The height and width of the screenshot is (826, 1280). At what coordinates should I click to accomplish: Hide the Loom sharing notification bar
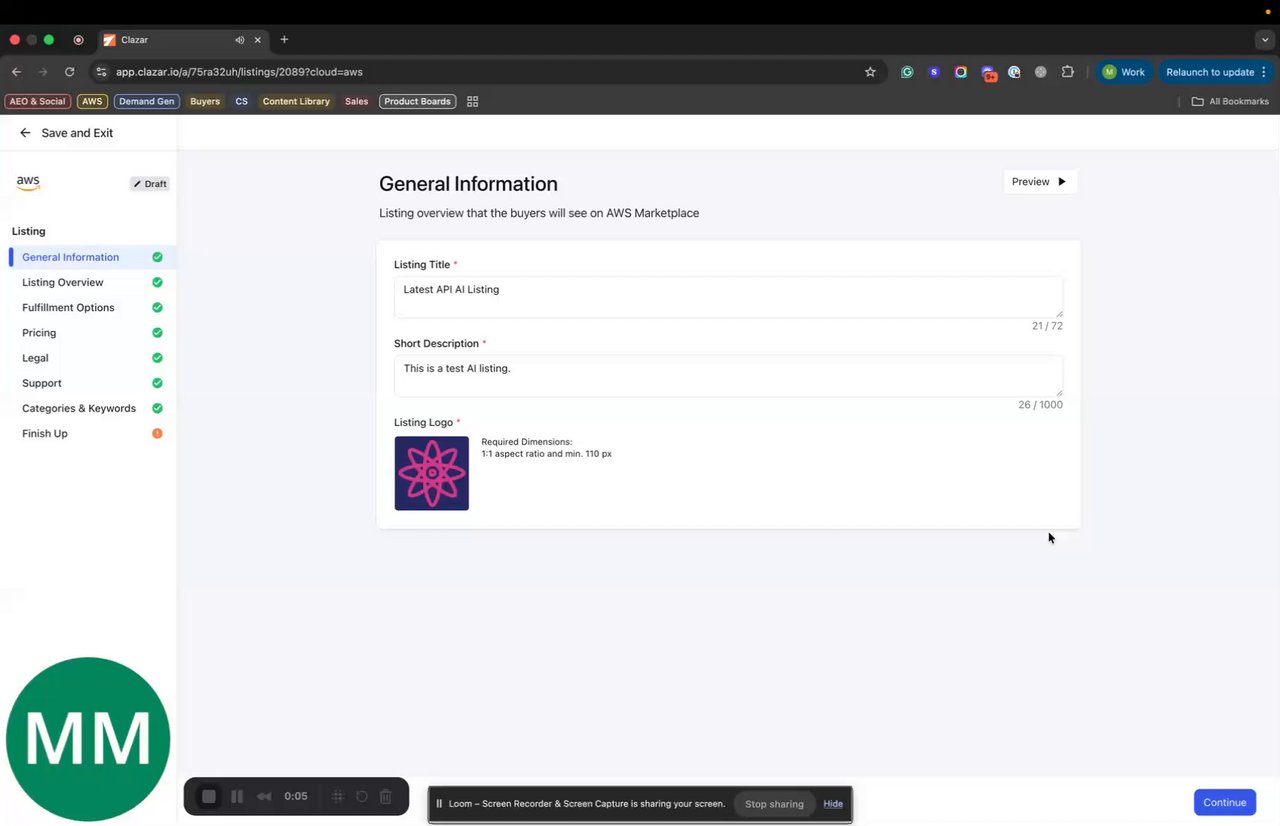click(x=833, y=804)
